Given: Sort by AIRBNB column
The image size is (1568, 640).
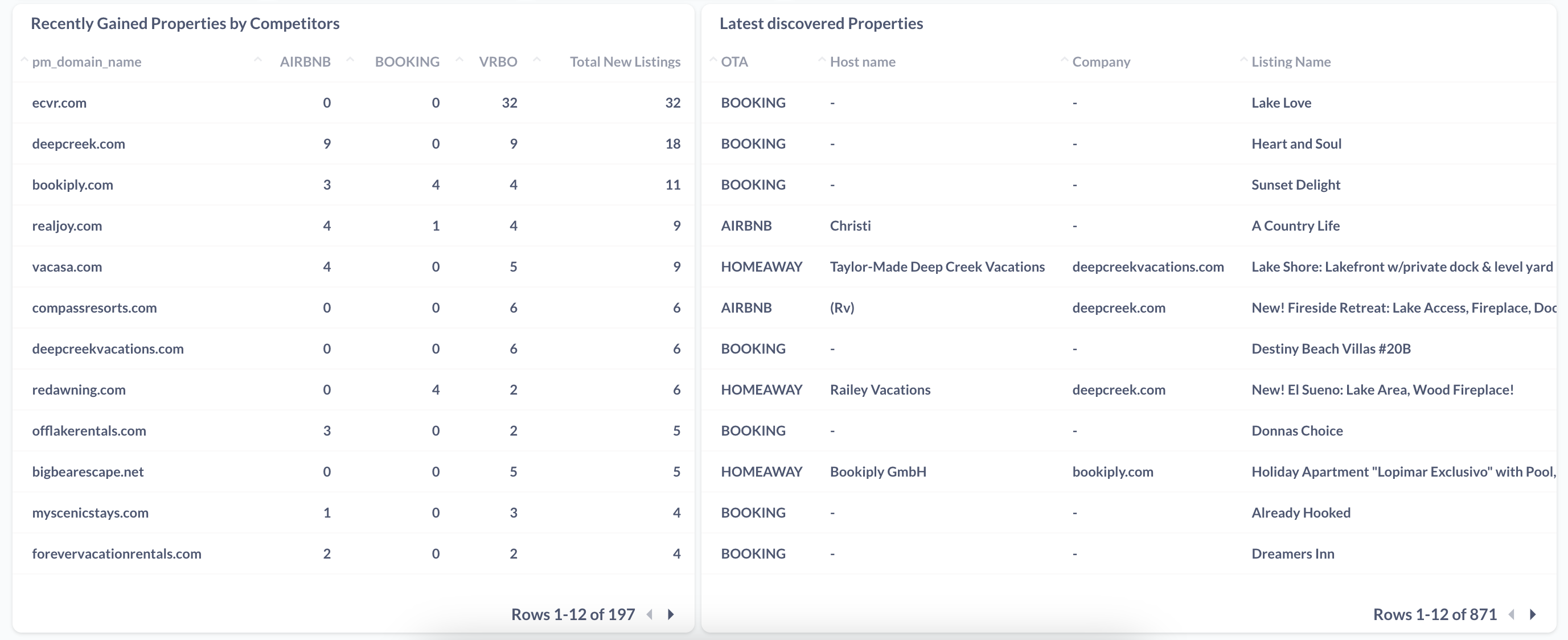Looking at the screenshot, I should [305, 61].
